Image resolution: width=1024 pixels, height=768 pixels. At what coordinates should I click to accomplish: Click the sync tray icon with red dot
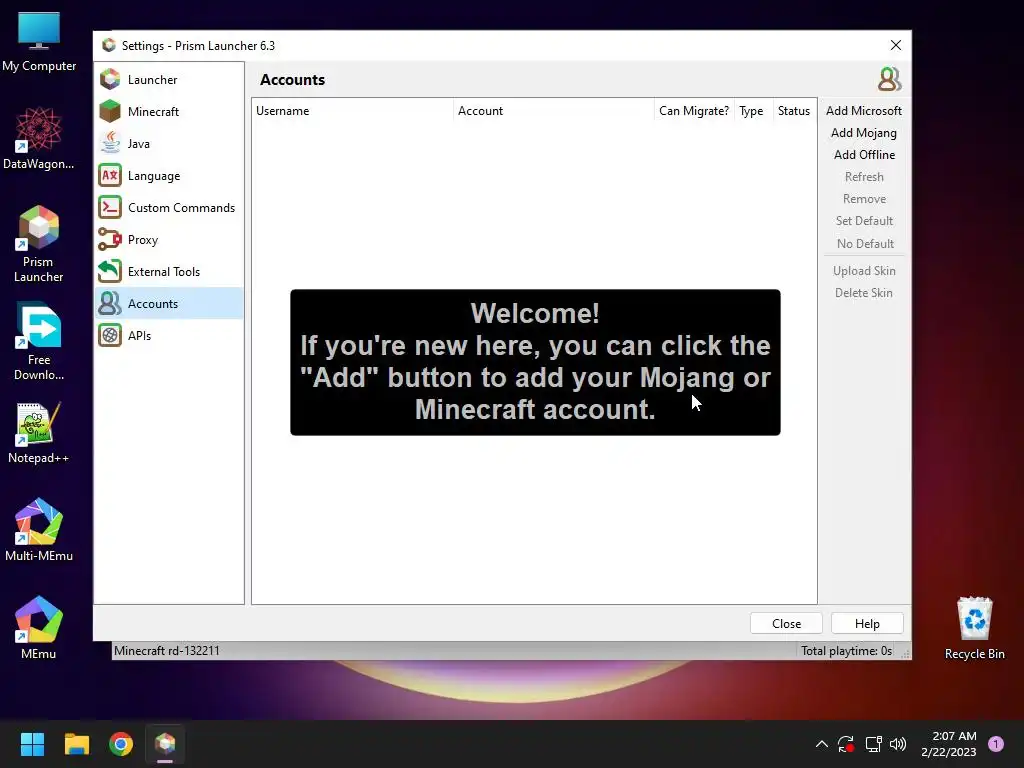click(x=846, y=744)
